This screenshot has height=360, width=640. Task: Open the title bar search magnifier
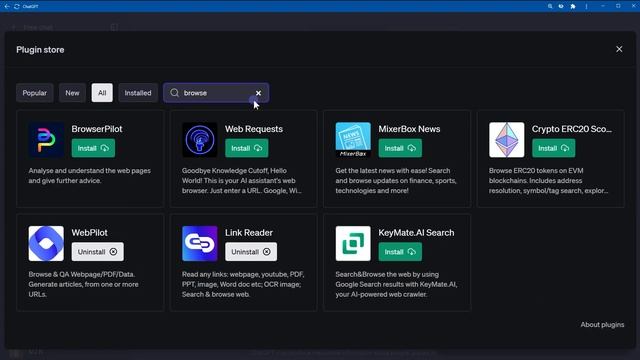pyautogui.click(x=550, y=6)
